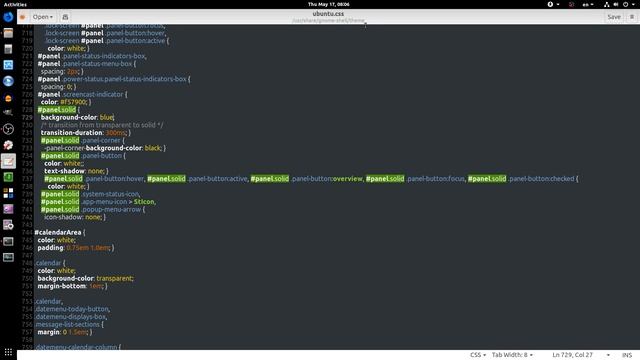Open the green app icon in the dock
640x360 pixels.
pyautogui.click(x=8, y=177)
